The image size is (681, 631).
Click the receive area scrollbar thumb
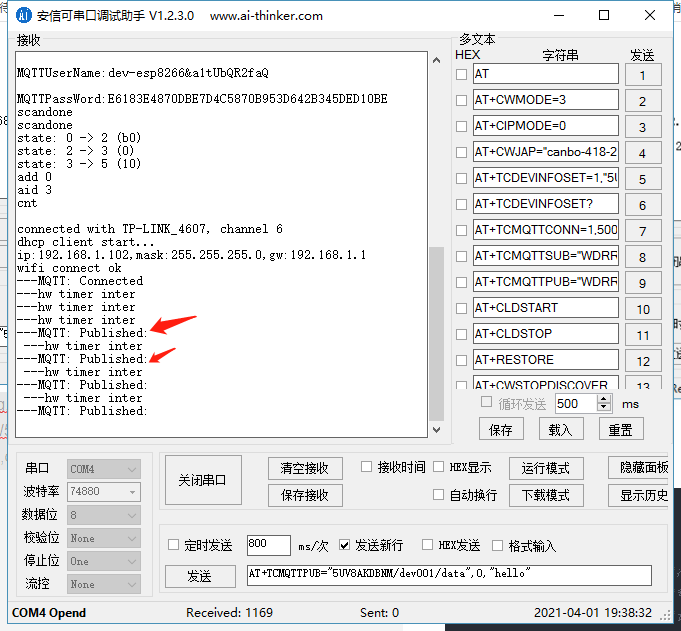click(x=436, y=334)
